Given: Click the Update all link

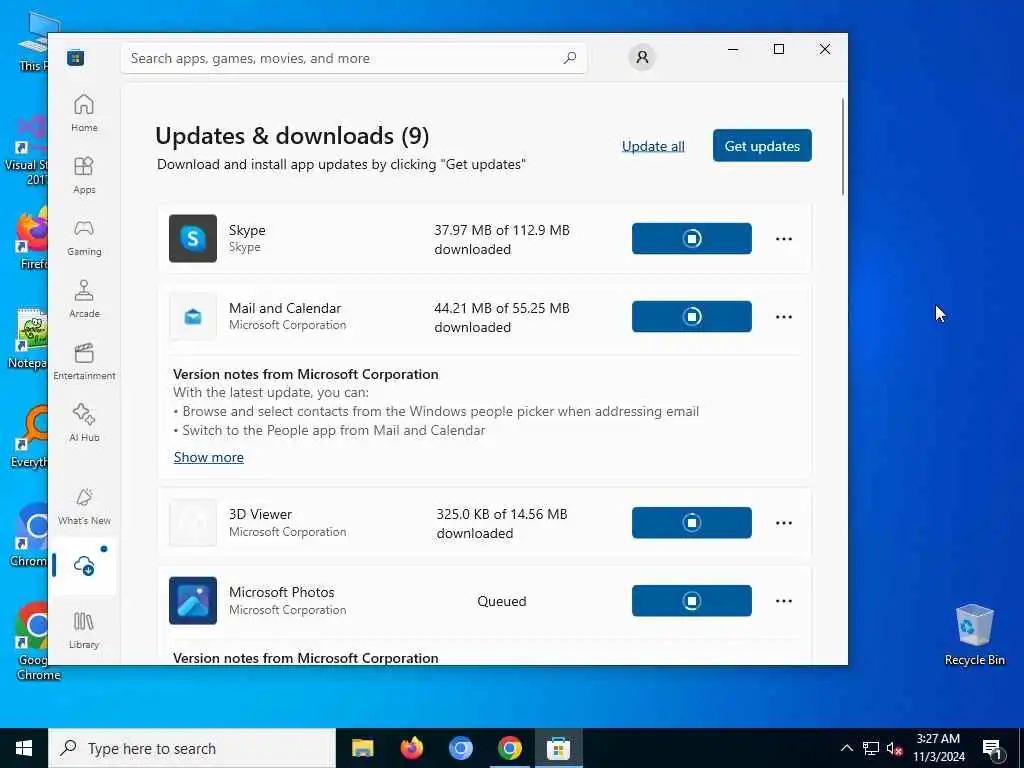Looking at the screenshot, I should click(653, 146).
